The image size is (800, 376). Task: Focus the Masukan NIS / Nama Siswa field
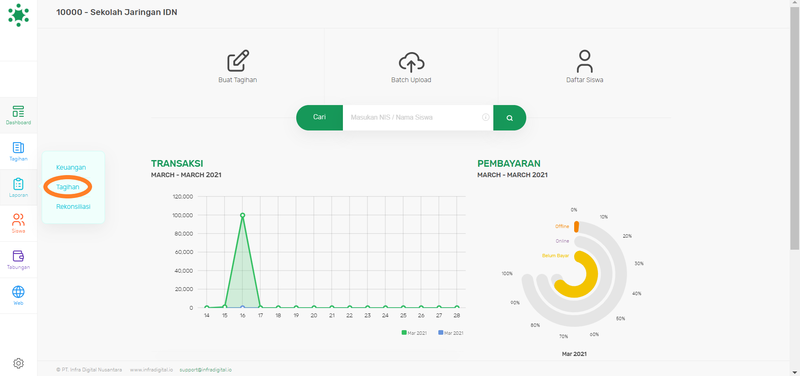[x=418, y=118]
